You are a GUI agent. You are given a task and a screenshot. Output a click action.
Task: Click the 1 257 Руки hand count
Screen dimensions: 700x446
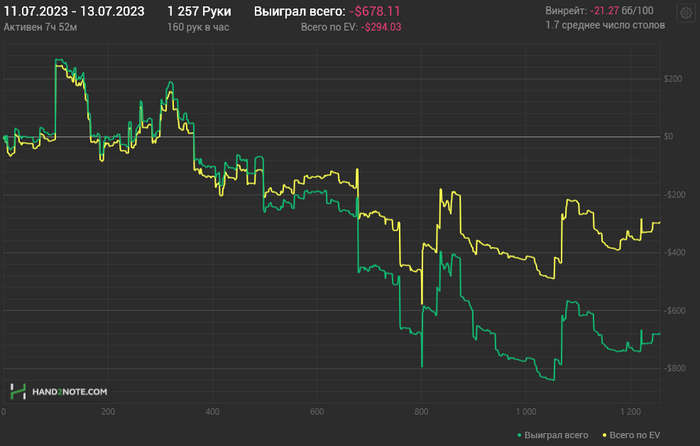point(199,11)
